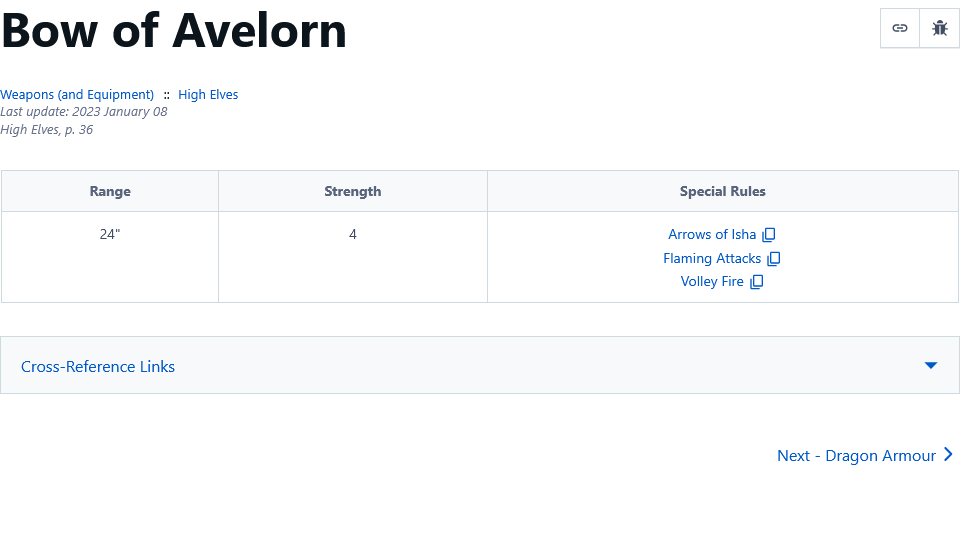Copy the Arrows of Isha rule icon

click(x=769, y=235)
